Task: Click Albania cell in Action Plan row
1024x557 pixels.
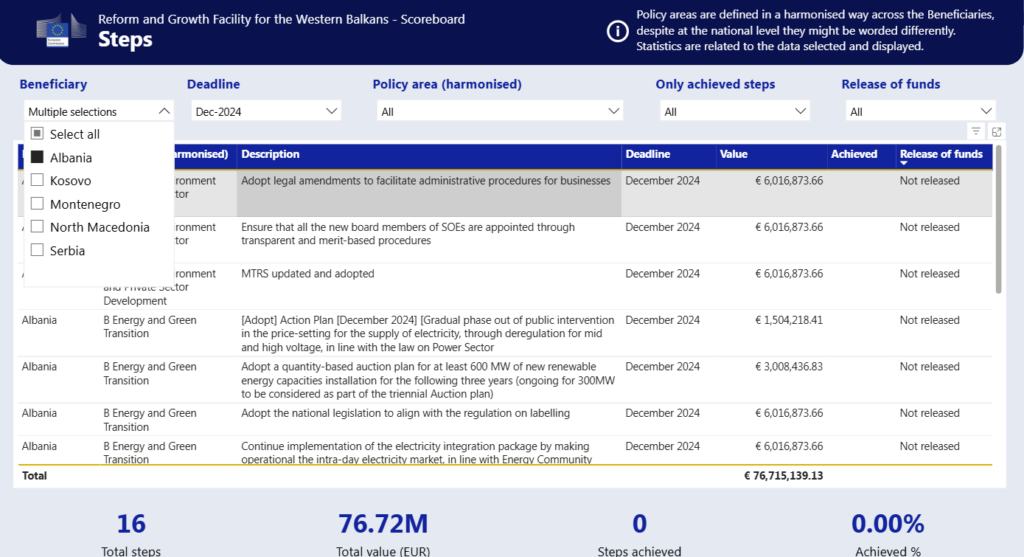Action: click(x=39, y=320)
